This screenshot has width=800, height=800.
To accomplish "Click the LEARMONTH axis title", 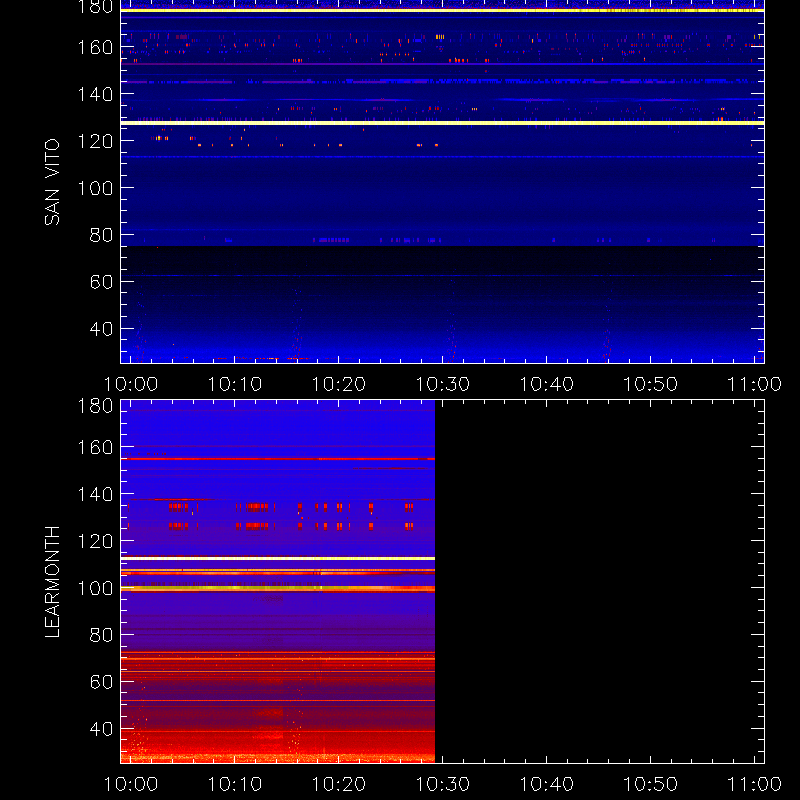I will pos(52,582).
